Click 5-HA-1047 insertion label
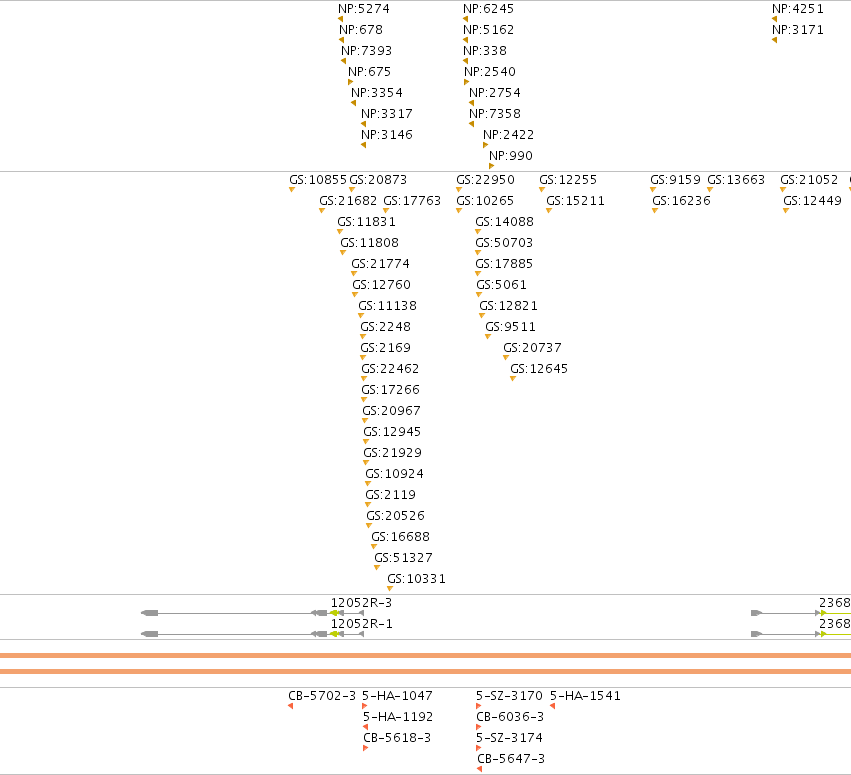Viewport: 851px width, 775px height. [x=397, y=696]
